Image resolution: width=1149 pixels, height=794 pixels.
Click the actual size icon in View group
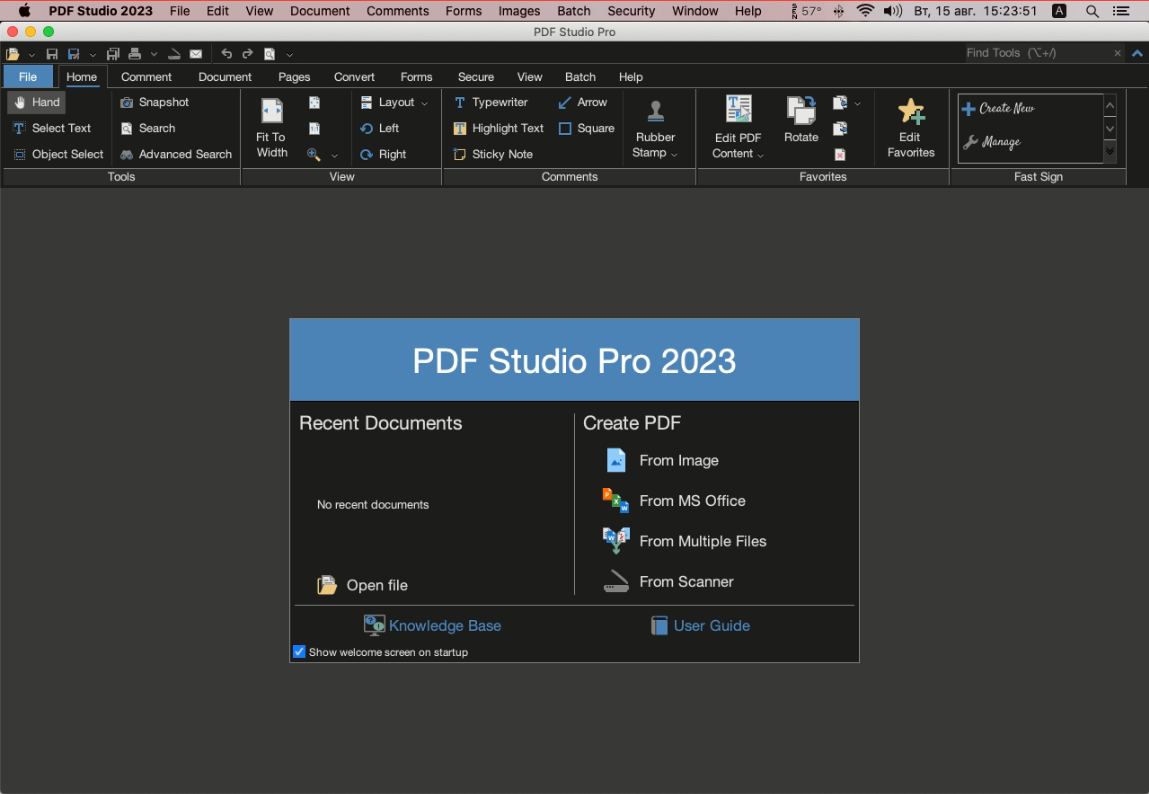tap(314, 128)
